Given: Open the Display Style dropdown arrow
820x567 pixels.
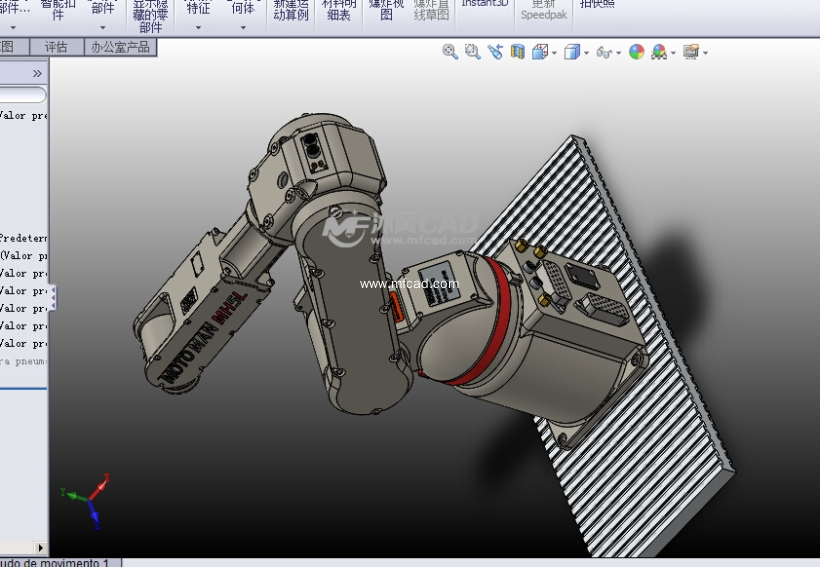Looking at the screenshot, I should [x=586, y=53].
